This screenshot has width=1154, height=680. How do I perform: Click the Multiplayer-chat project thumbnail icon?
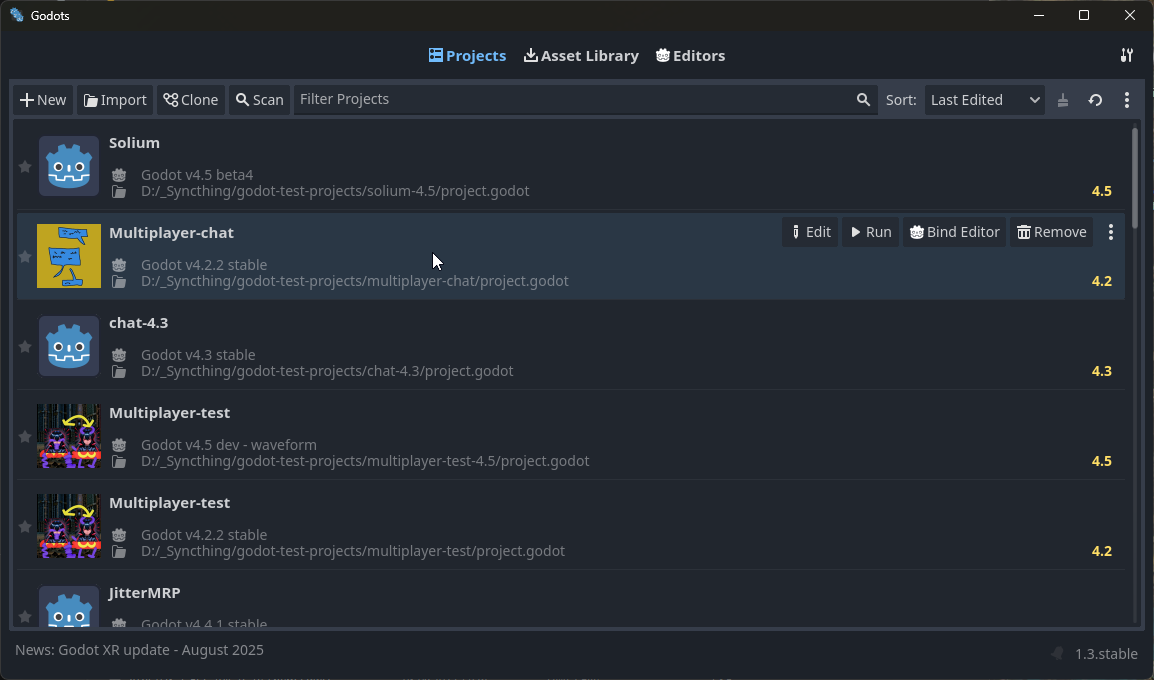(x=69, y=256)
